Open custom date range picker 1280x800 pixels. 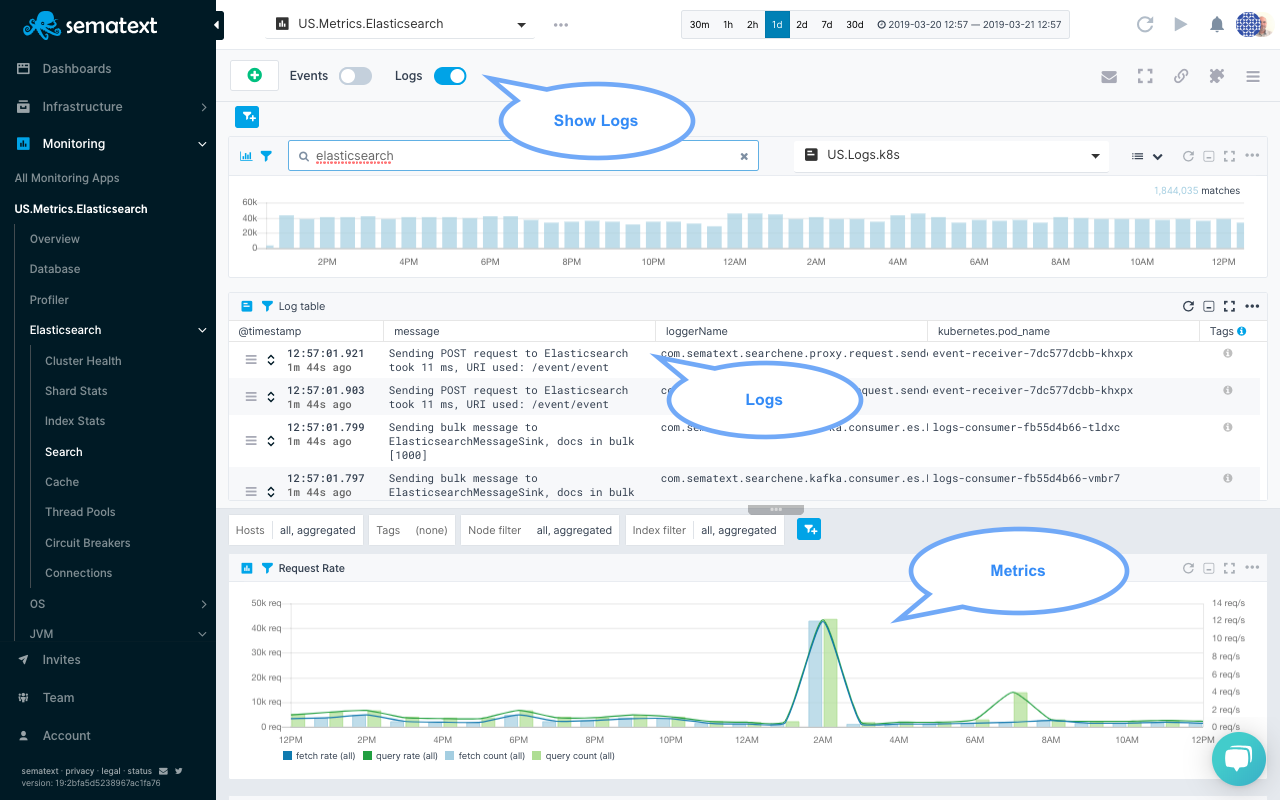tap(969, 24)
